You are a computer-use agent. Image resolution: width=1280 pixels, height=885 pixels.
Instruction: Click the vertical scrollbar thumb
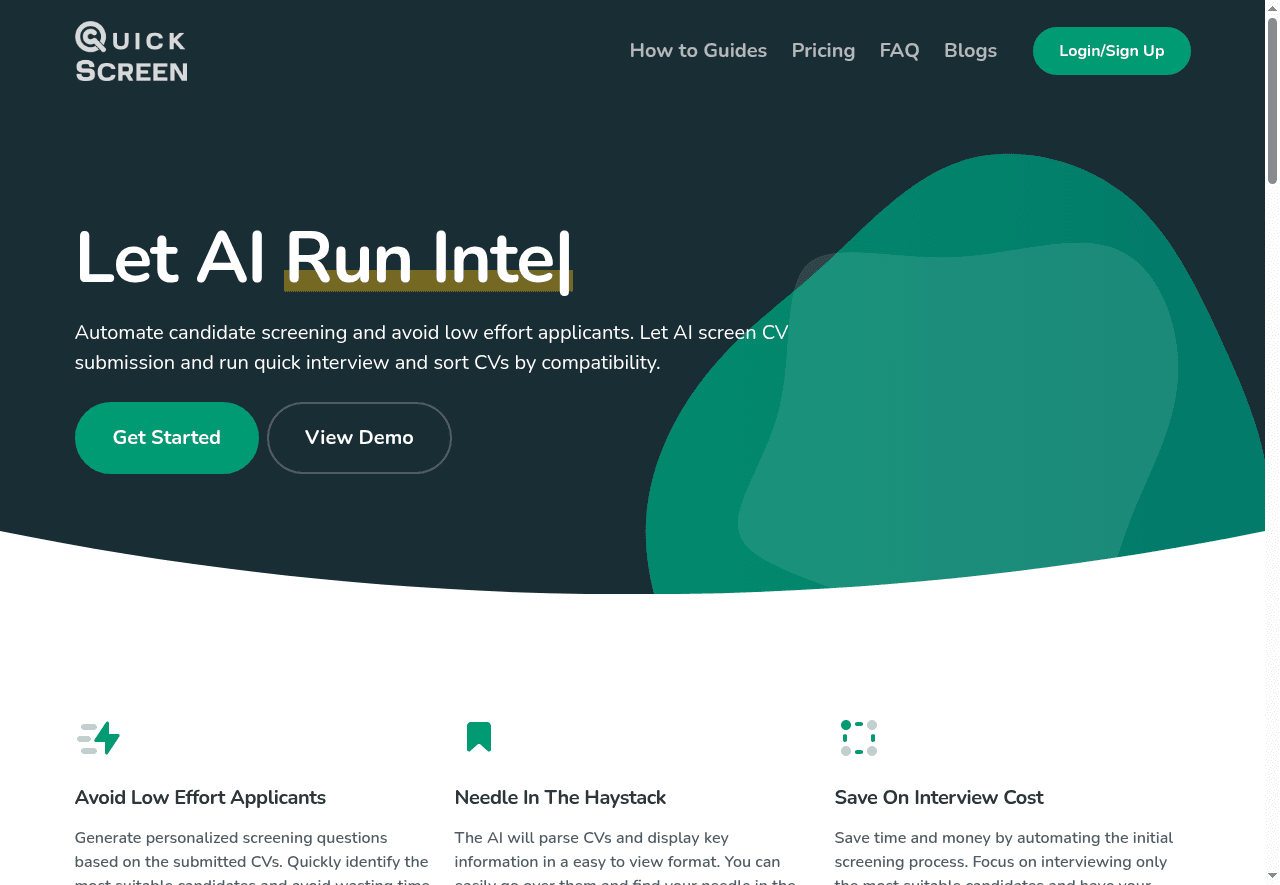1272,100
